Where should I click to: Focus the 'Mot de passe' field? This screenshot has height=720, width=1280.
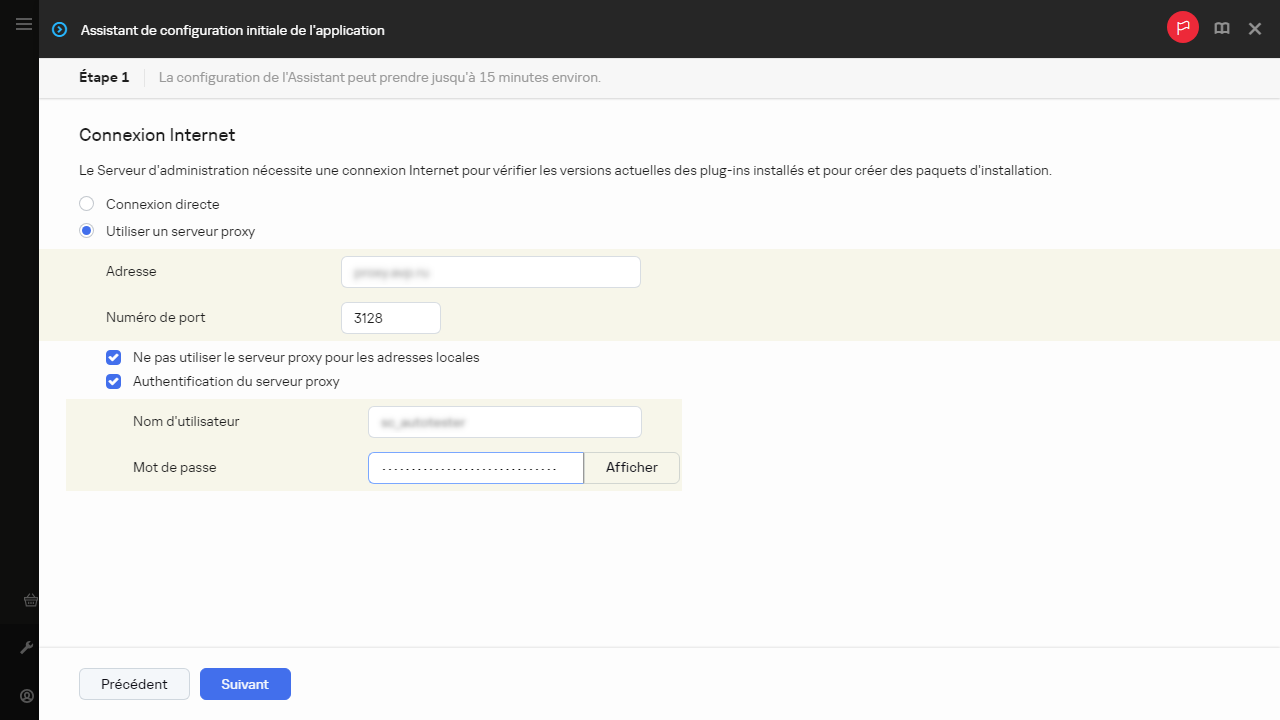pos(475,468)
